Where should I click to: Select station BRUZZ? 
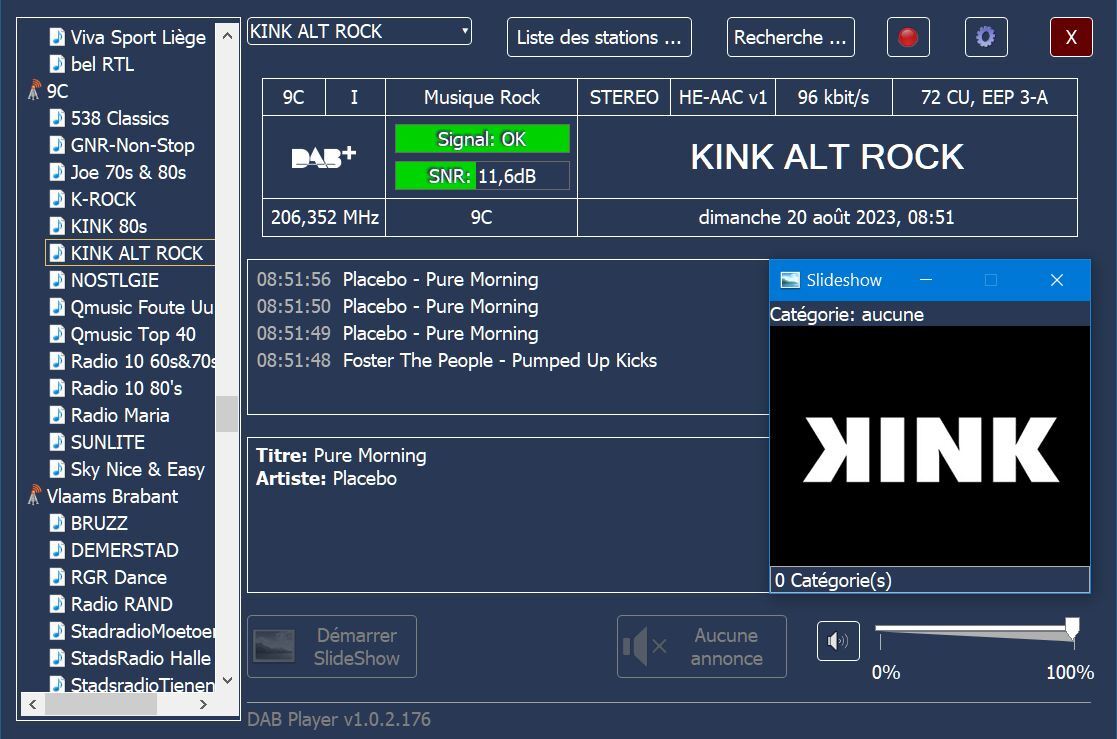(99, 523)
